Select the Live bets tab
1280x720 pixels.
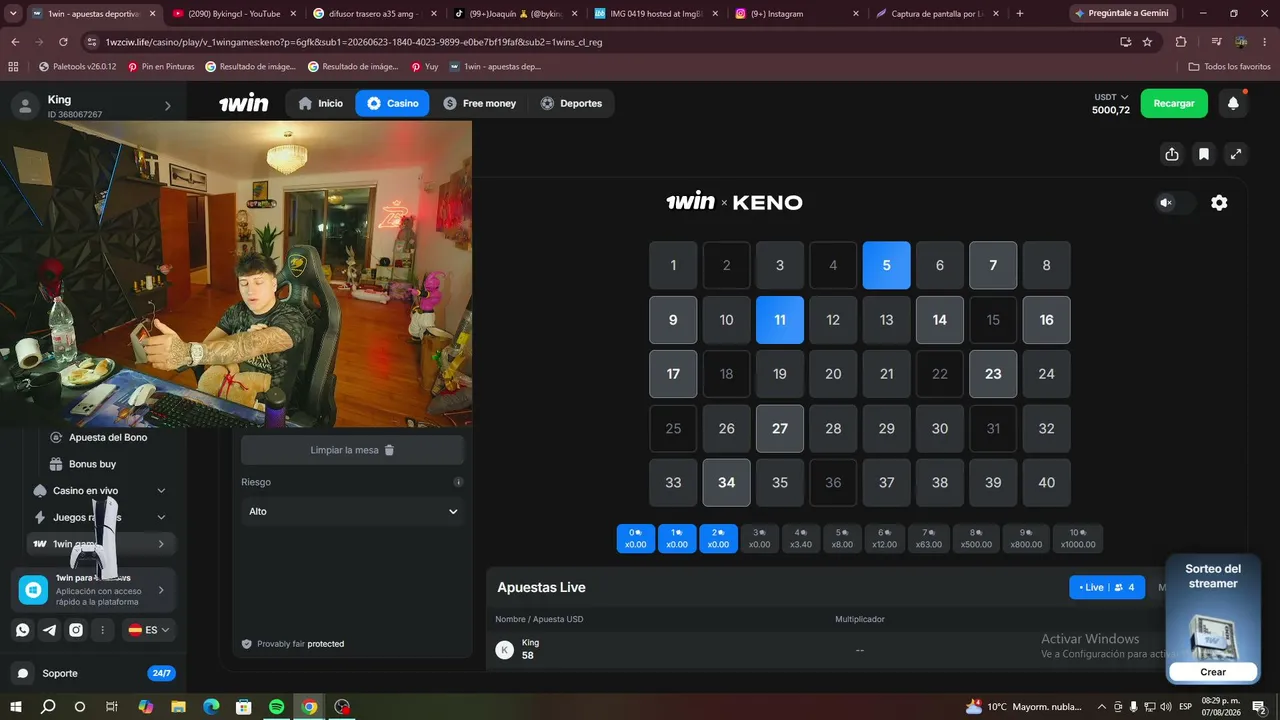pyautogui.click(x=1107, y=587)
